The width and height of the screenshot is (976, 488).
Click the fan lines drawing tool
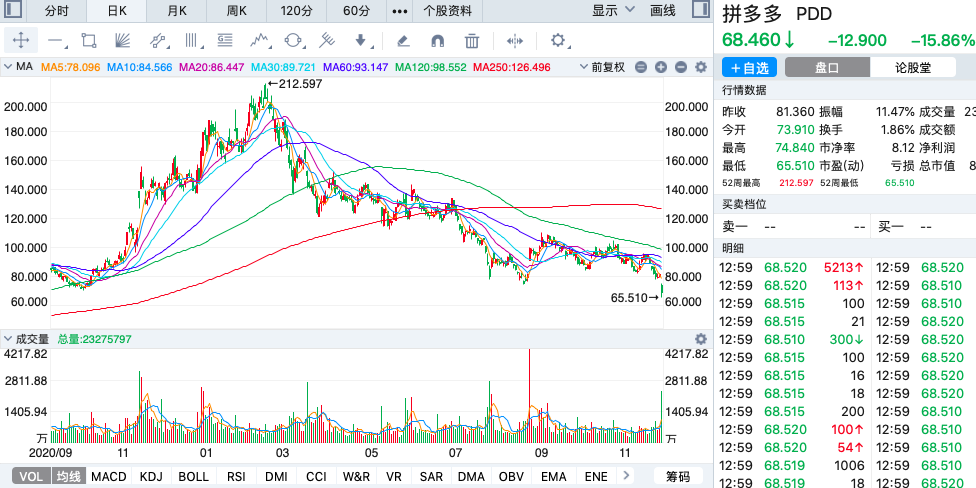point(123,41)
